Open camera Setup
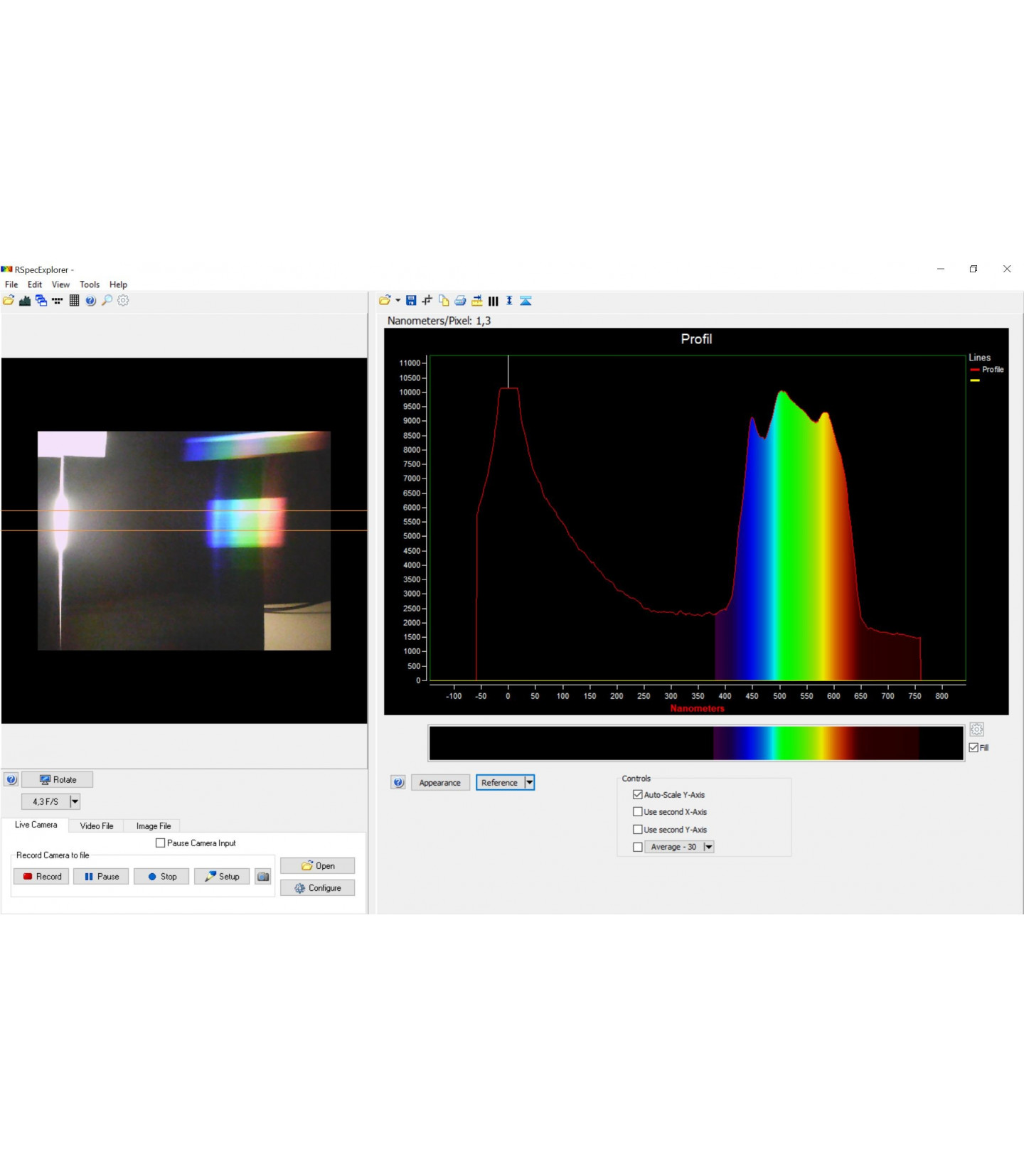 pyautogui.click(x=222, y=877)
